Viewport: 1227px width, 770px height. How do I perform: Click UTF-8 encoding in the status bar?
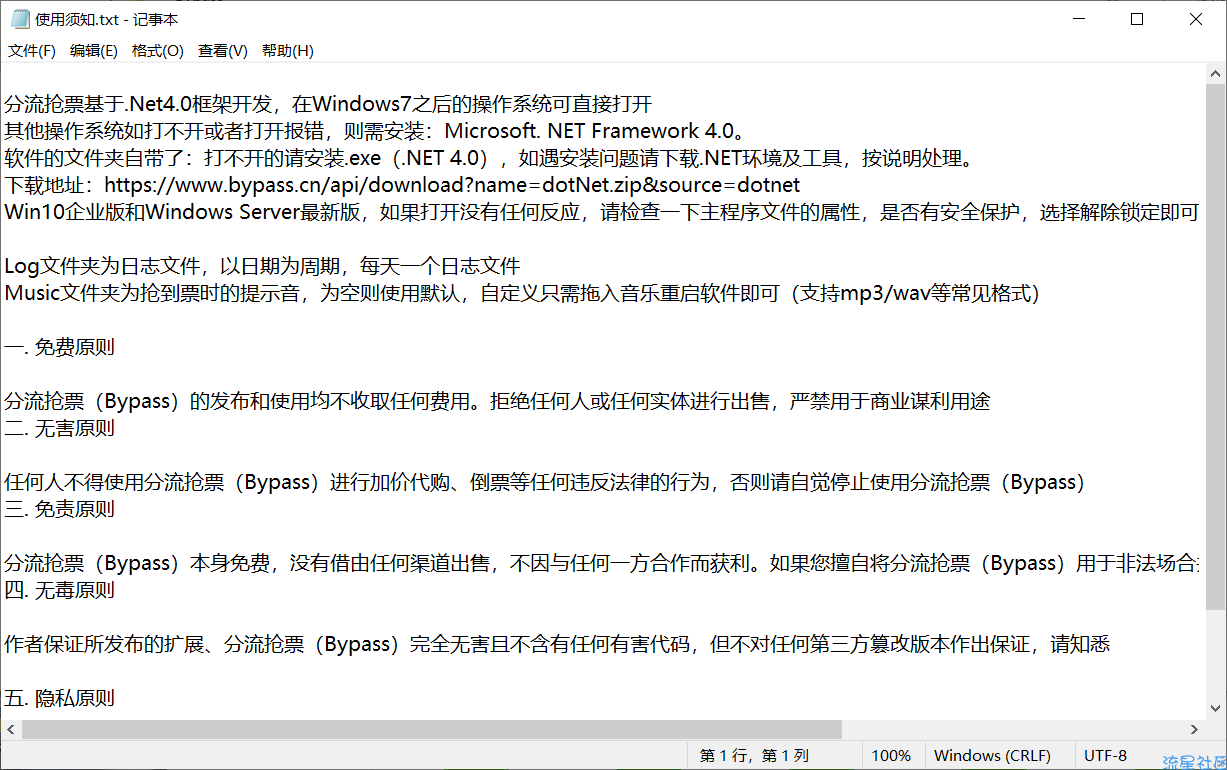click(1105, 756)
